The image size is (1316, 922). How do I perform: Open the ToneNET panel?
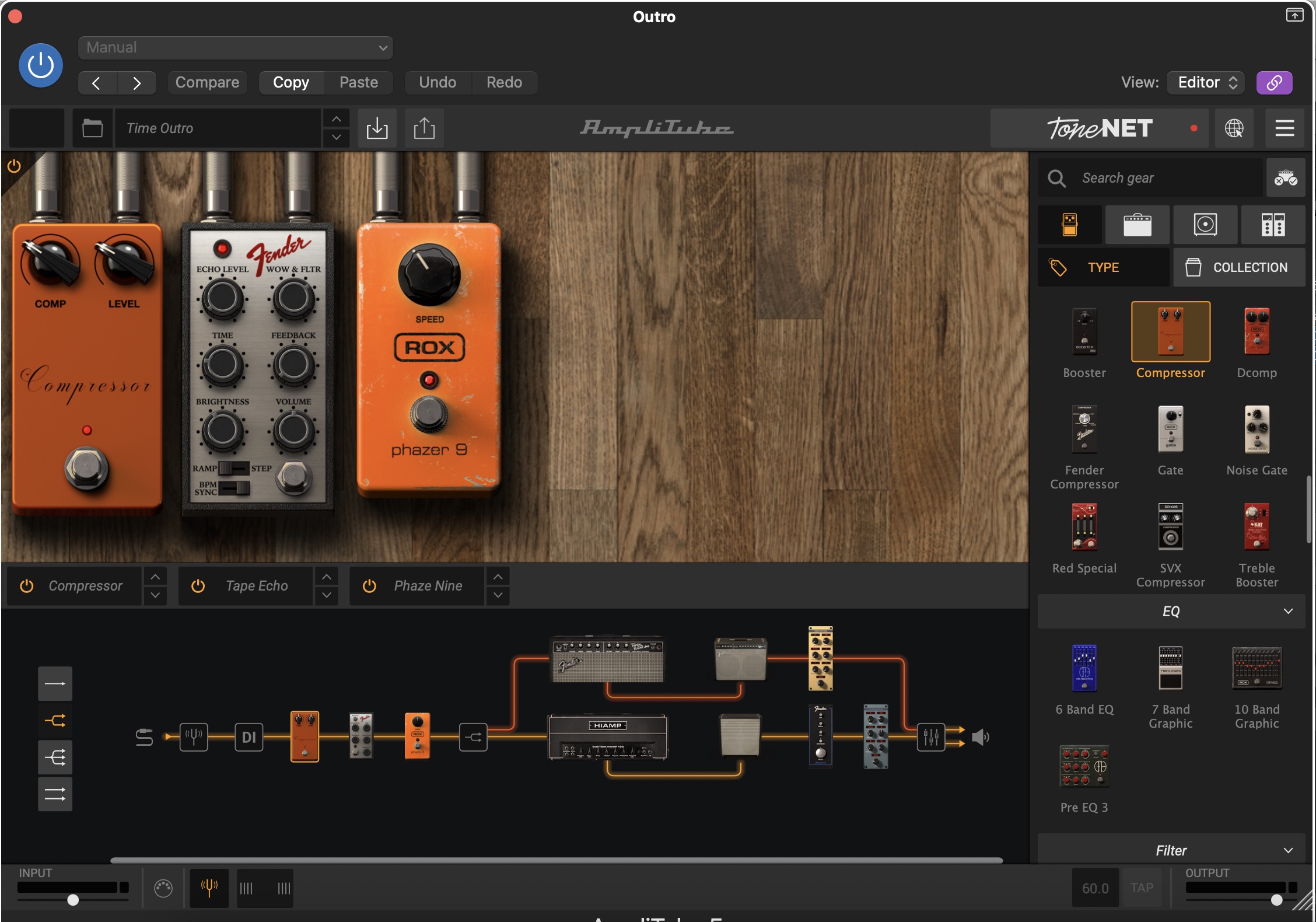coord(1100,128)
